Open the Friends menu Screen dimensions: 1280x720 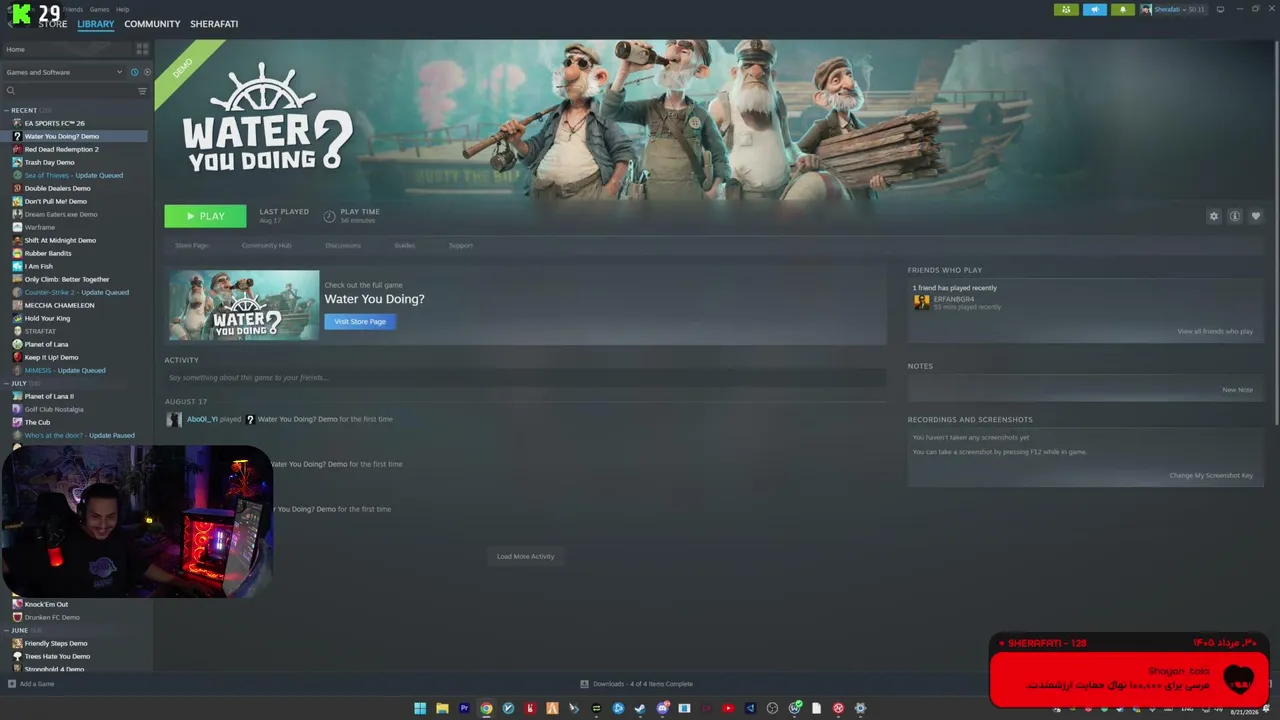click(73, 9)
